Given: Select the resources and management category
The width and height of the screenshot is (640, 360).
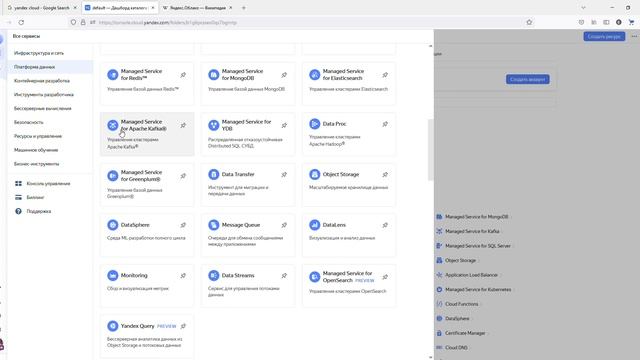Looking at the screenshot, I should click(38, 136).
